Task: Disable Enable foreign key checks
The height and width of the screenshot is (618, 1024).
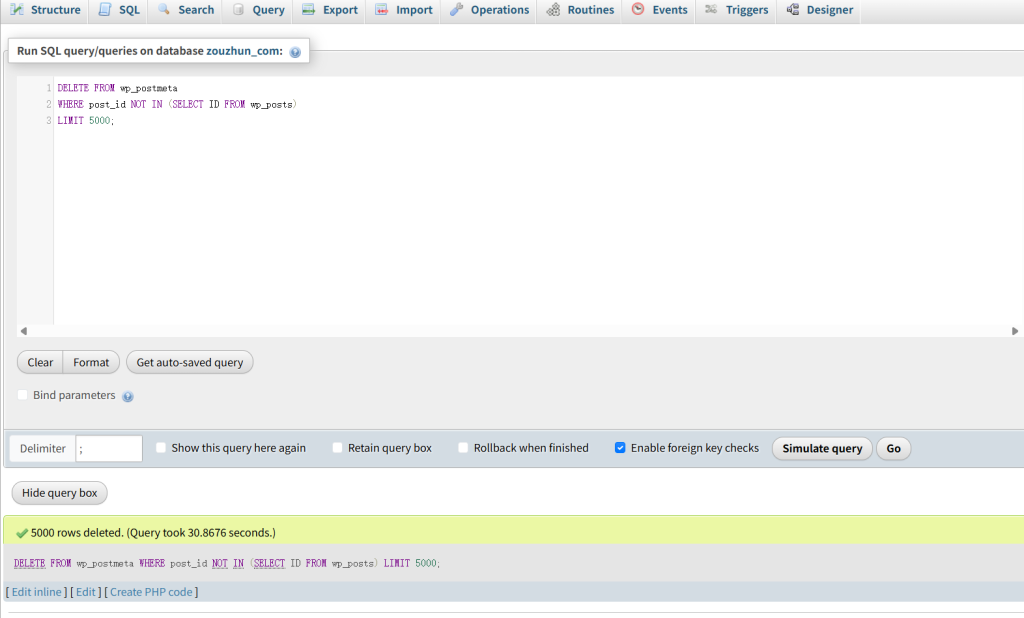Action: tap(620, 448)
